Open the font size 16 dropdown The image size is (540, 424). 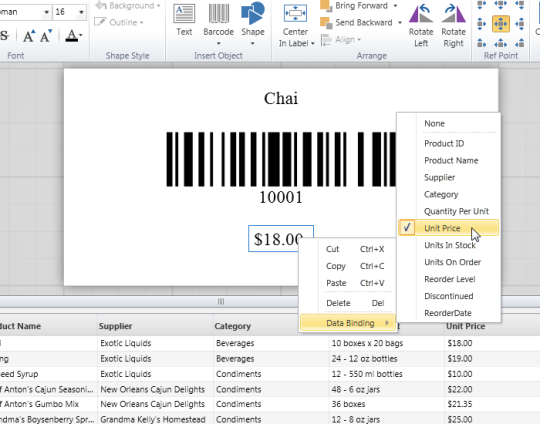(x=81, y=12)
